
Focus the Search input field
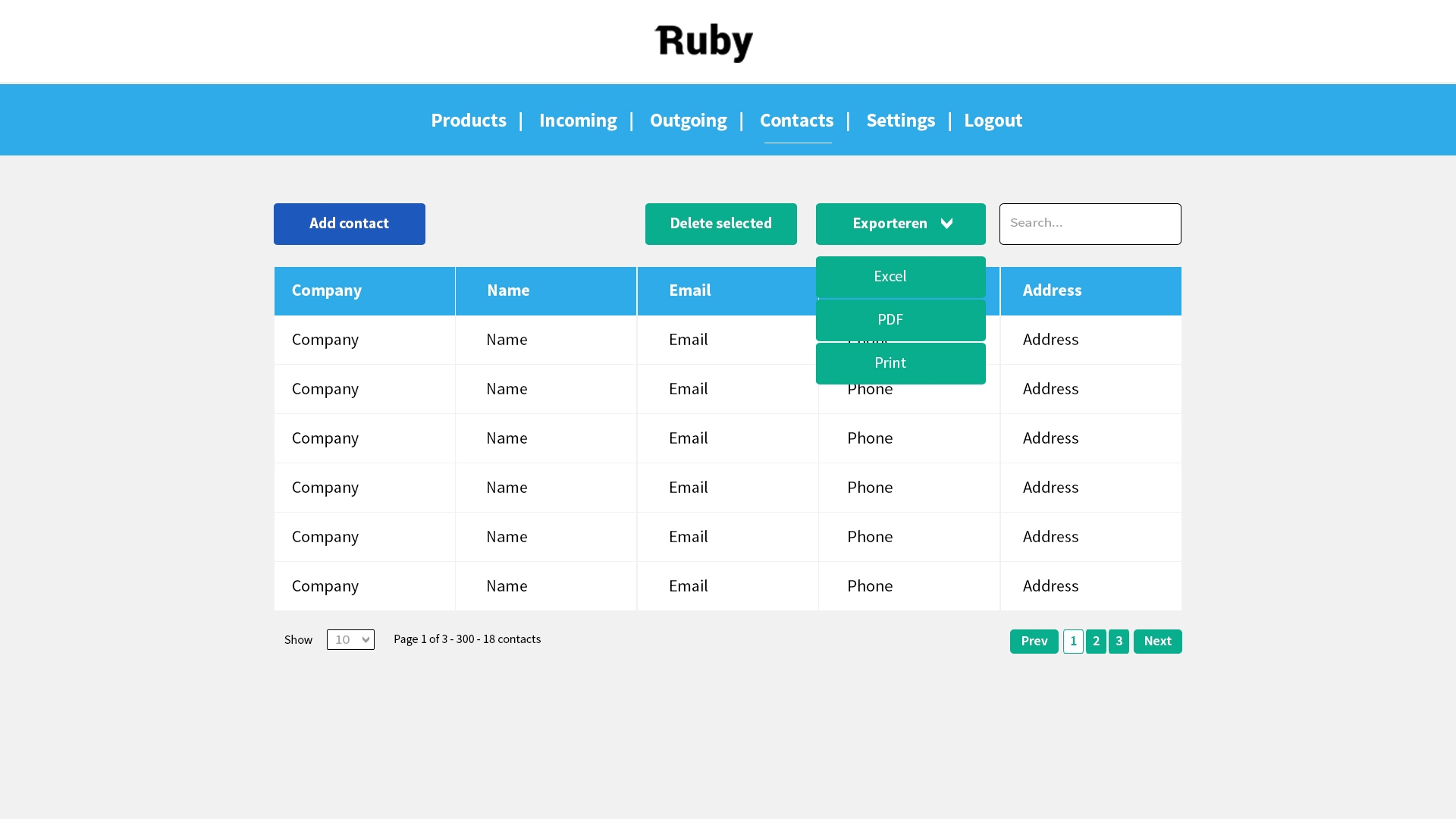(1090, 224)
